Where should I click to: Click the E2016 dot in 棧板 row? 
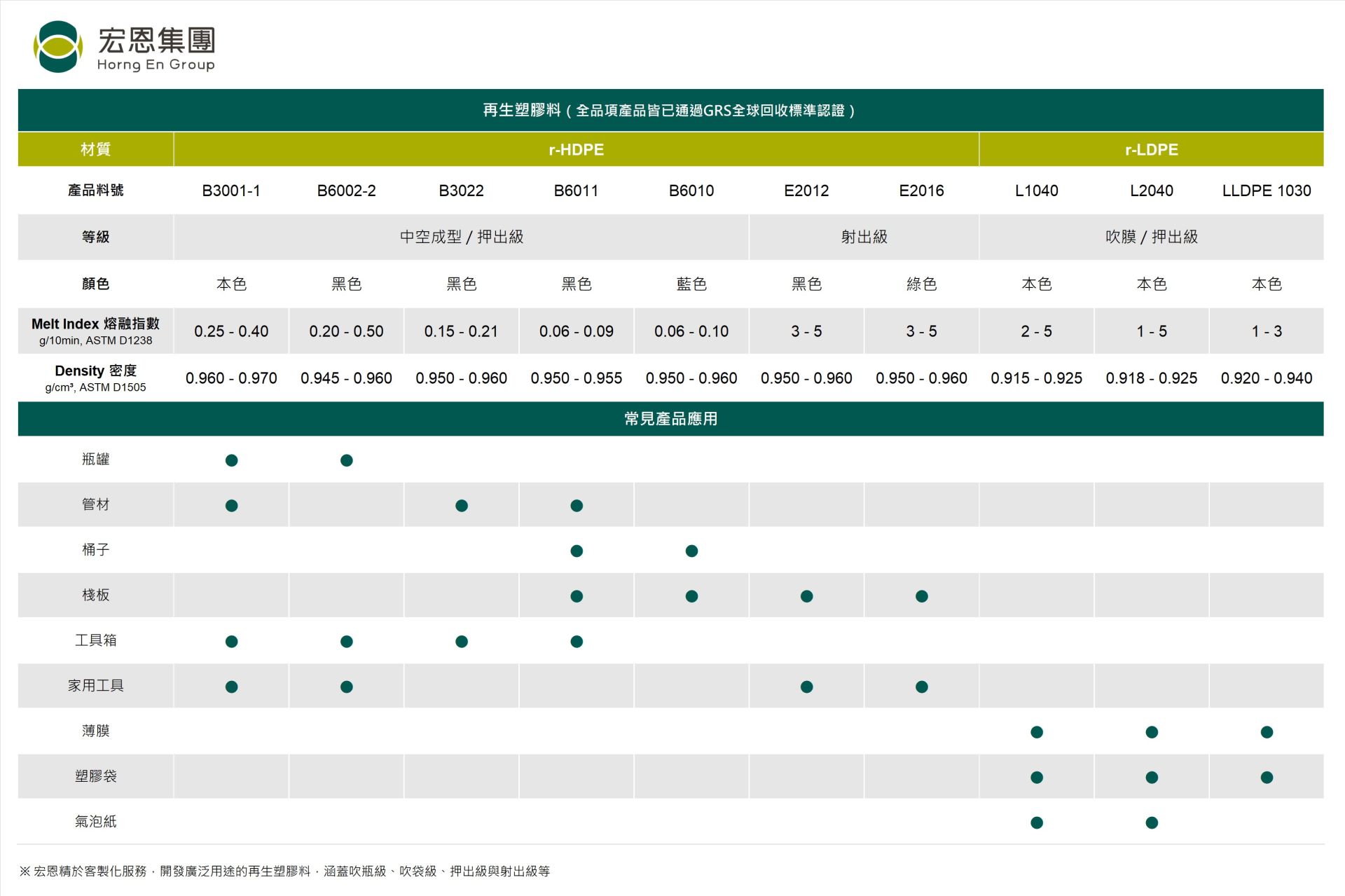(x=921, y=596)
